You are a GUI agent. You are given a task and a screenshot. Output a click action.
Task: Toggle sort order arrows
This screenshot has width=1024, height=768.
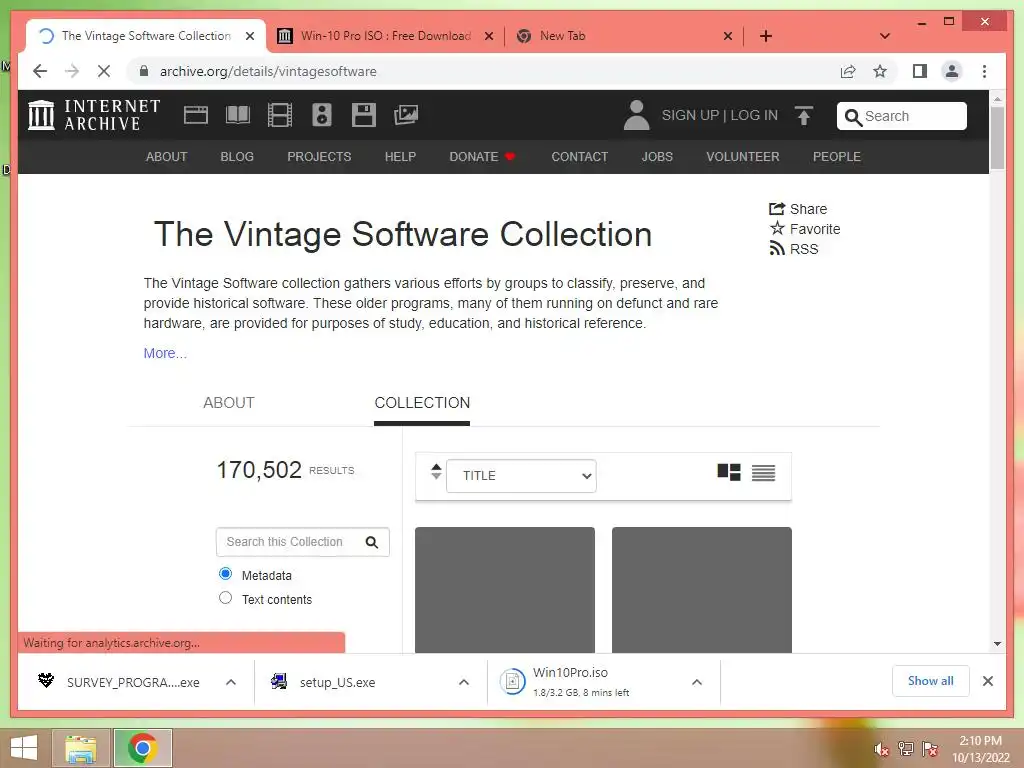pos(436,472)
